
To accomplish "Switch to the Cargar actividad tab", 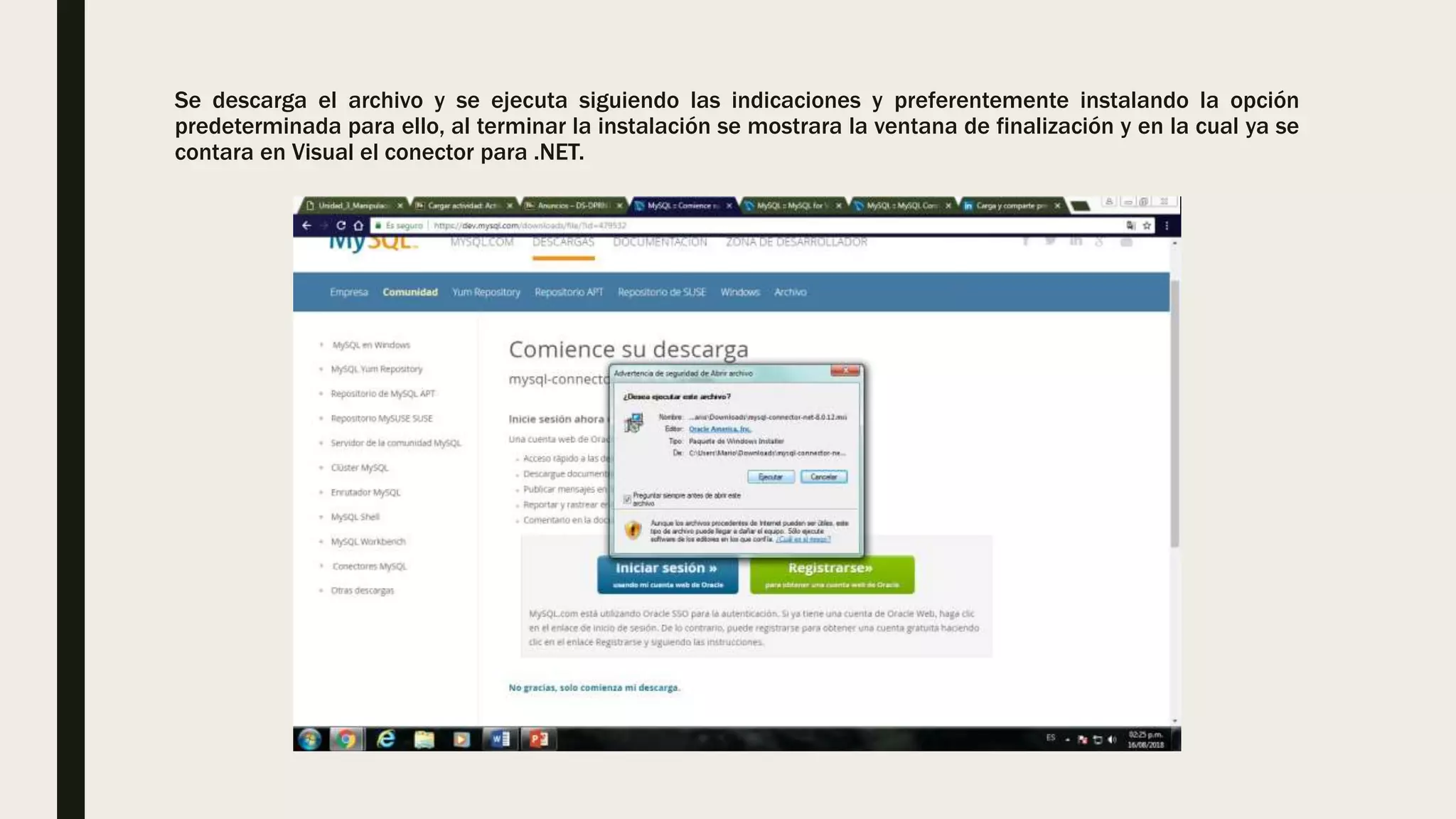I will pos(463,205).
